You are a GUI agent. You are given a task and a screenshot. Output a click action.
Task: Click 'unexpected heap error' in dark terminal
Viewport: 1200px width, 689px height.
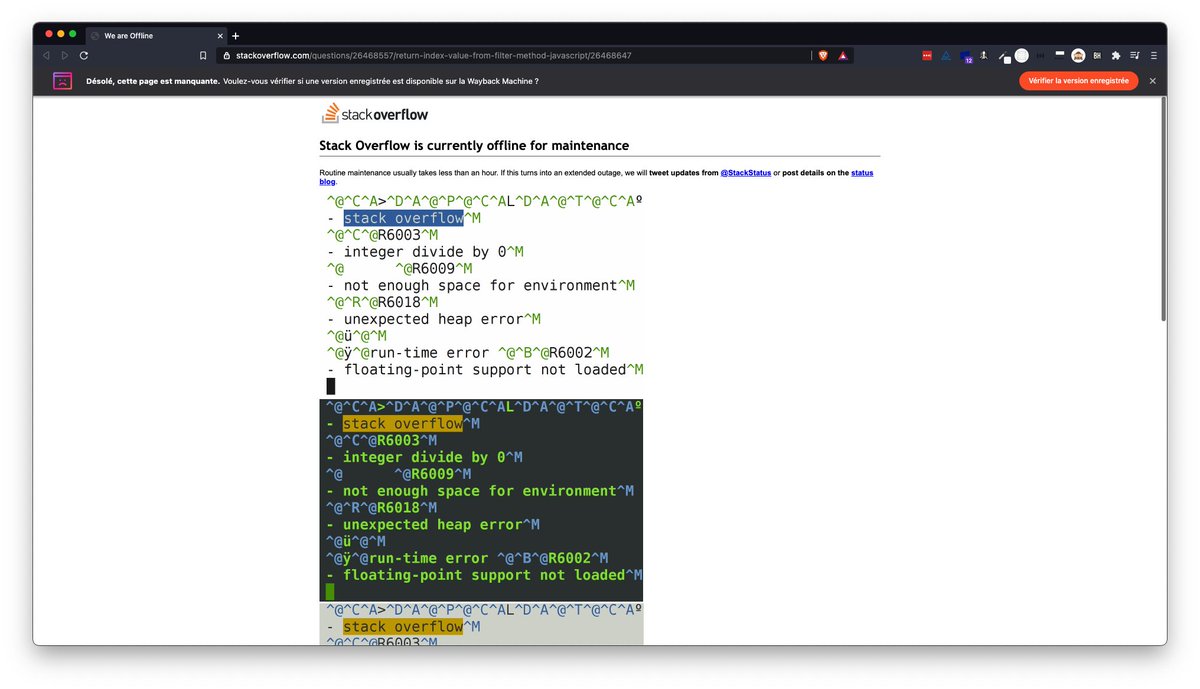coord(433,524)
